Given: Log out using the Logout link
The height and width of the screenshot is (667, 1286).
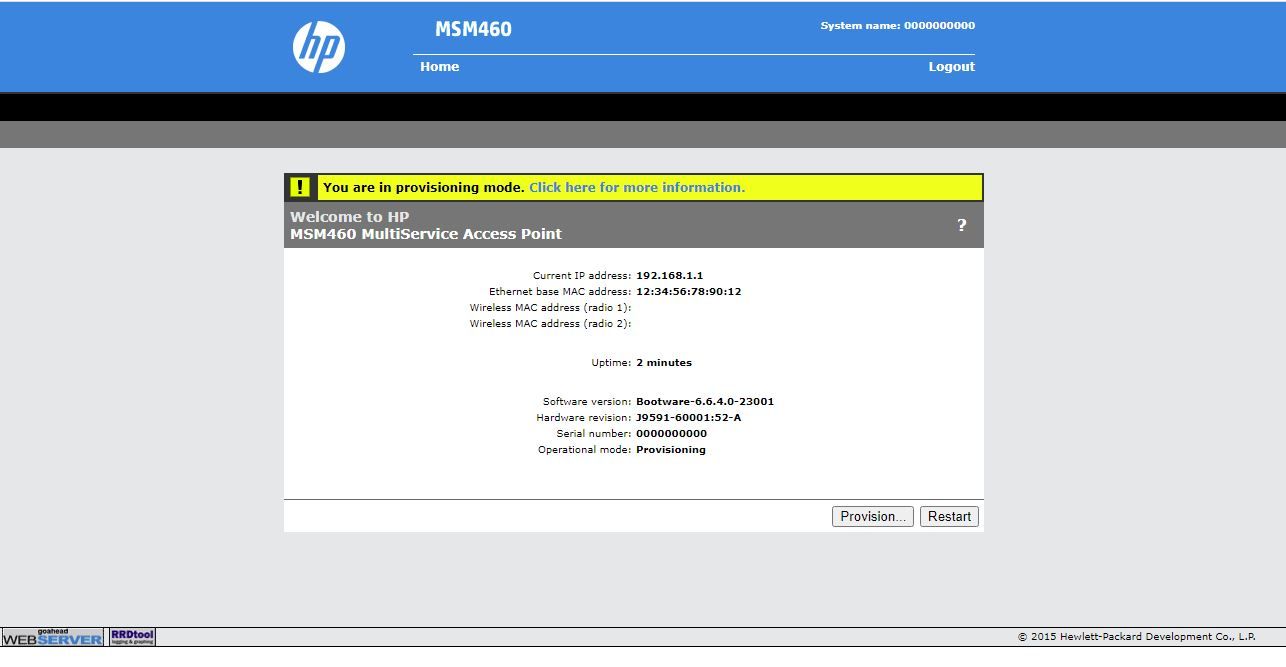Looking at the screenshot, I should [951, 67].
